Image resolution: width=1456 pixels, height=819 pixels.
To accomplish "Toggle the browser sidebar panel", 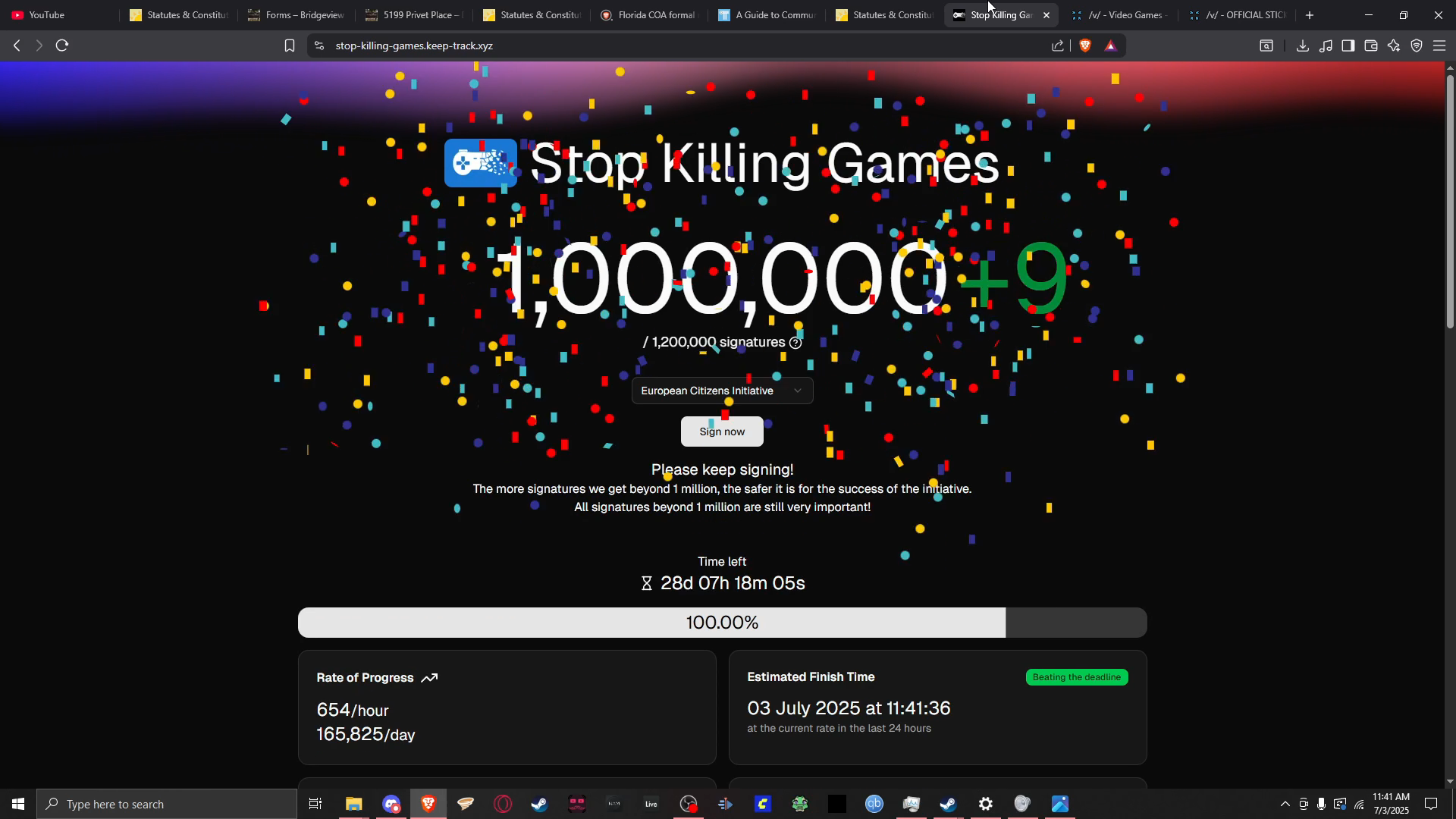I will tap(1348, 45).
